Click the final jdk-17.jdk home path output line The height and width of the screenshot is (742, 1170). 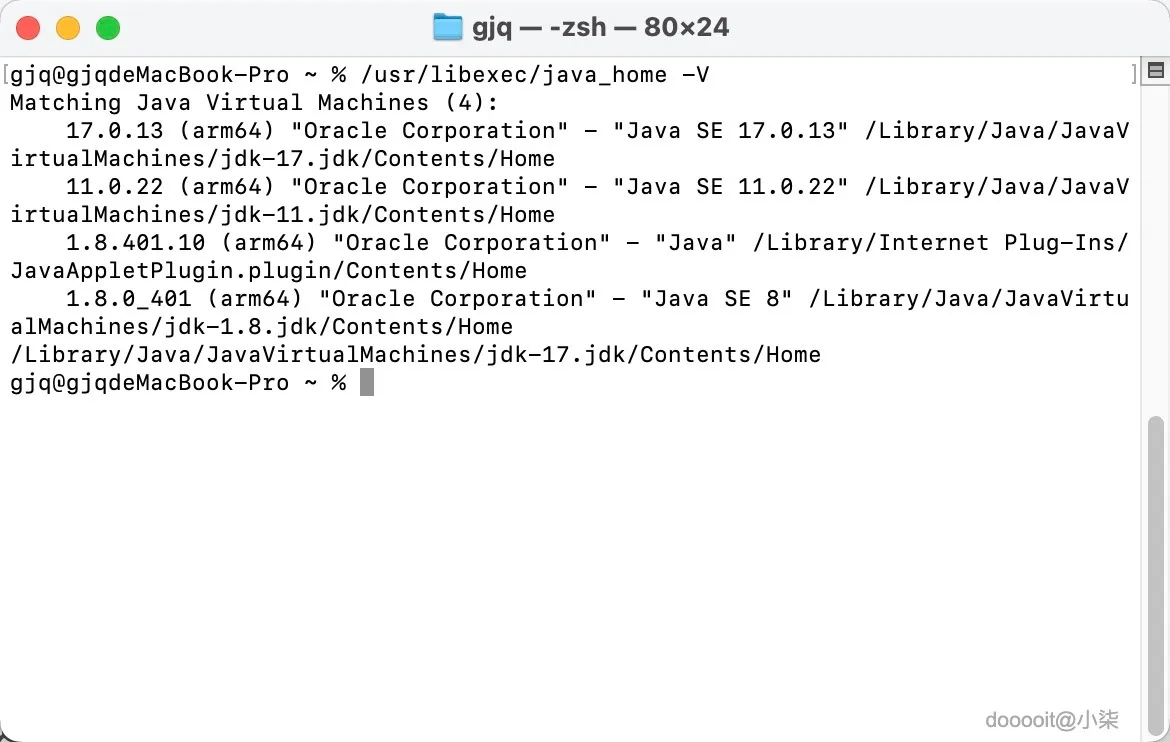(x=415, y=355)
